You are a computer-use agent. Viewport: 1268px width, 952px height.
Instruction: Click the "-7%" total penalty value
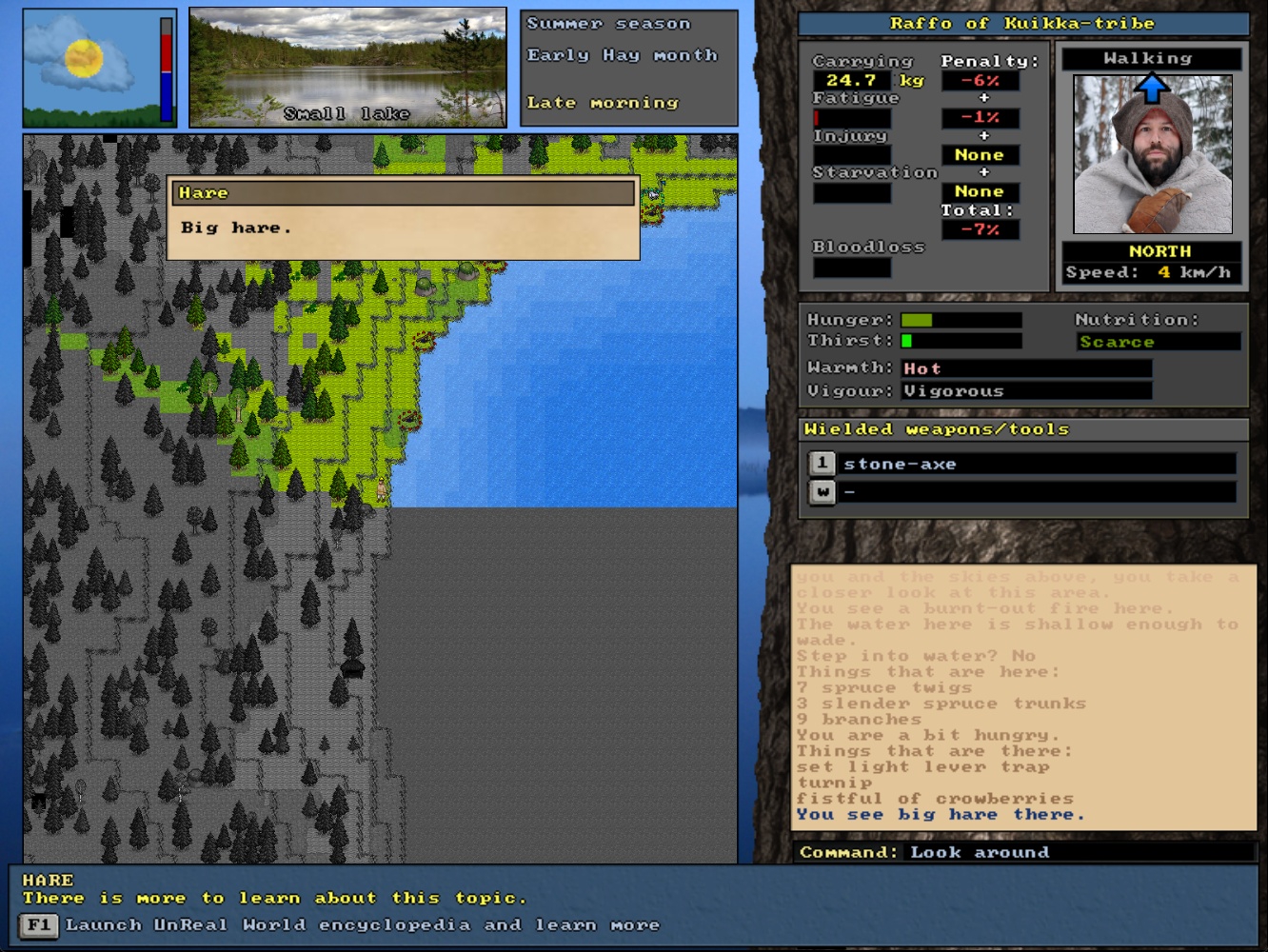pos(980,229)
